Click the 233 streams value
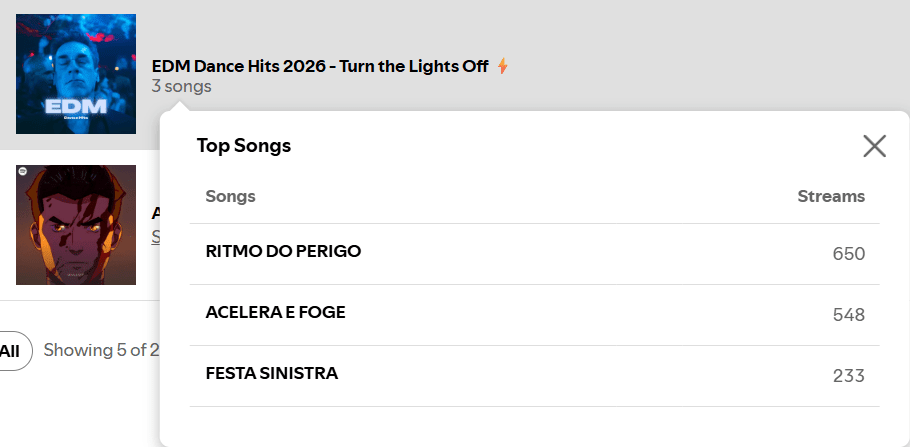This screenshot has height=447, width=910. click(848, 376)
